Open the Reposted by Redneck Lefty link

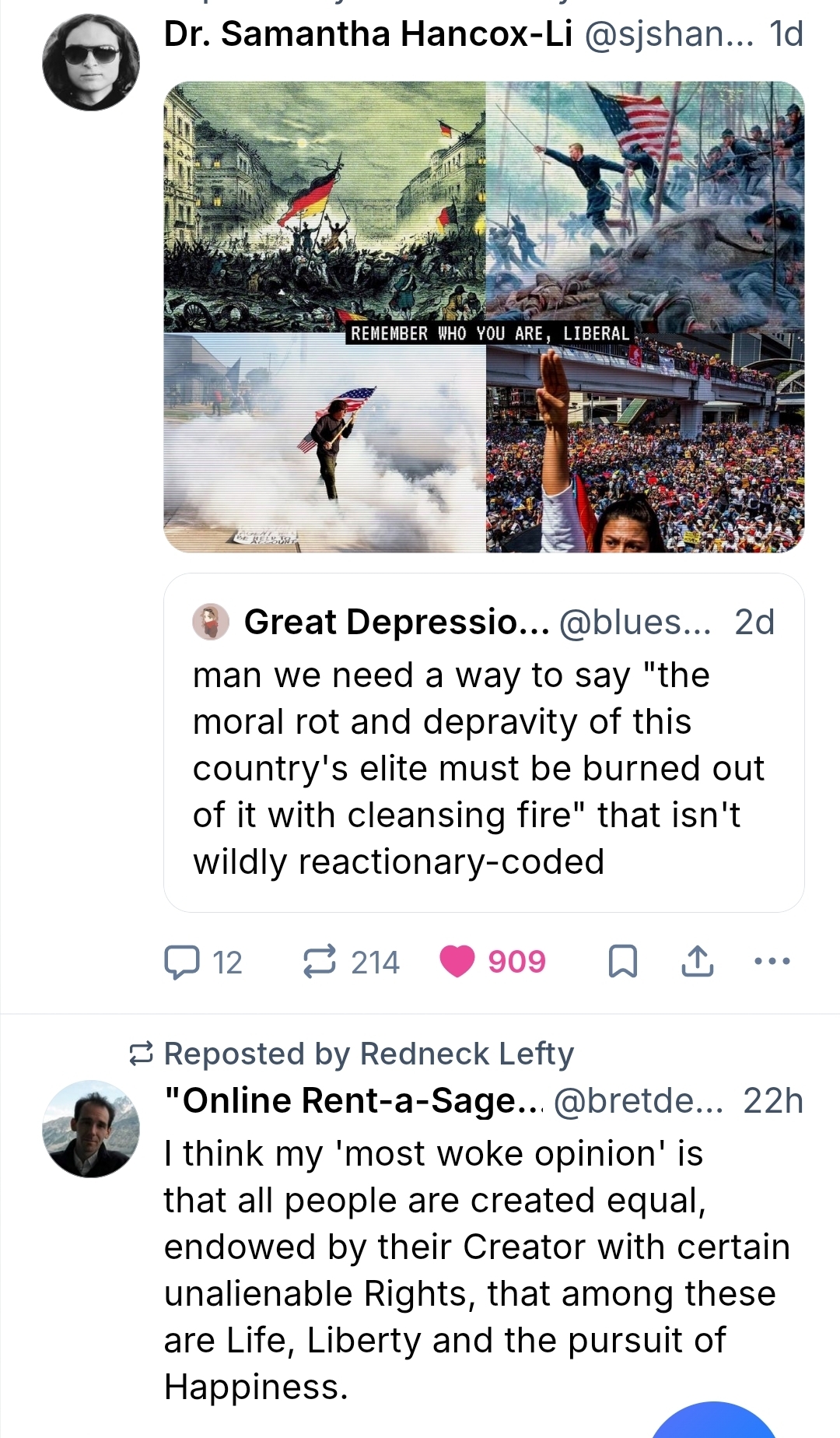[x=369, y=1054]
